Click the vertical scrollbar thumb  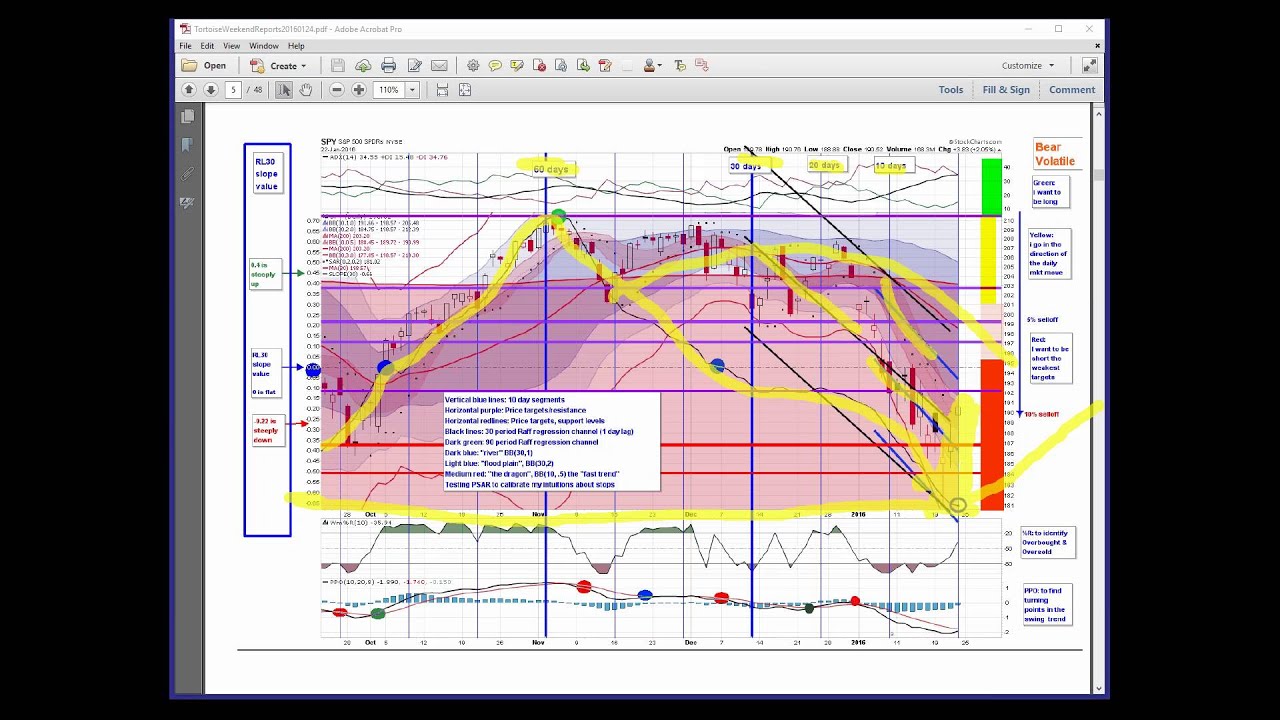coord(1100,175)
